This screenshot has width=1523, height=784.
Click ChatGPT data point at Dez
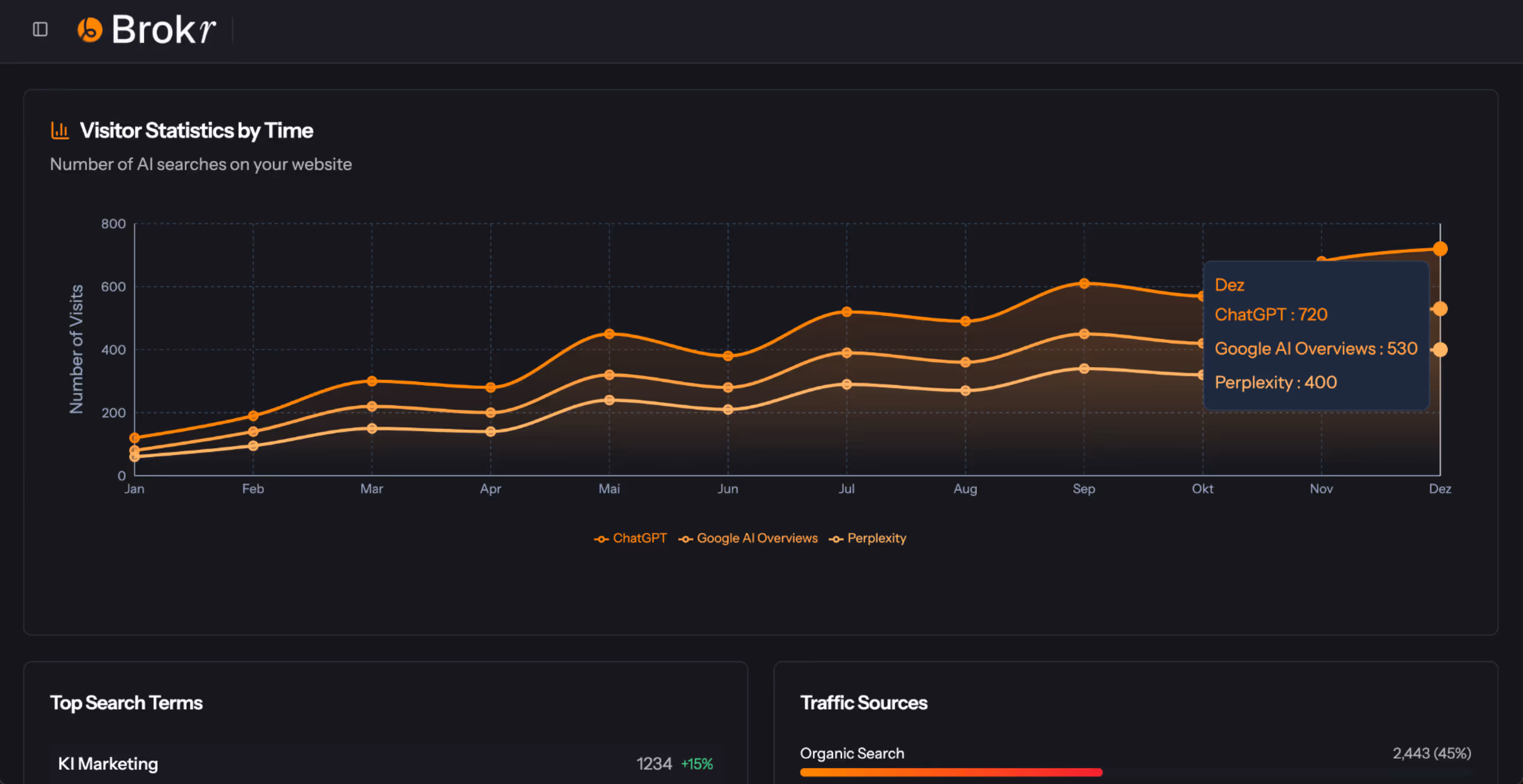pyautogui.click(x=1440, y=249)
